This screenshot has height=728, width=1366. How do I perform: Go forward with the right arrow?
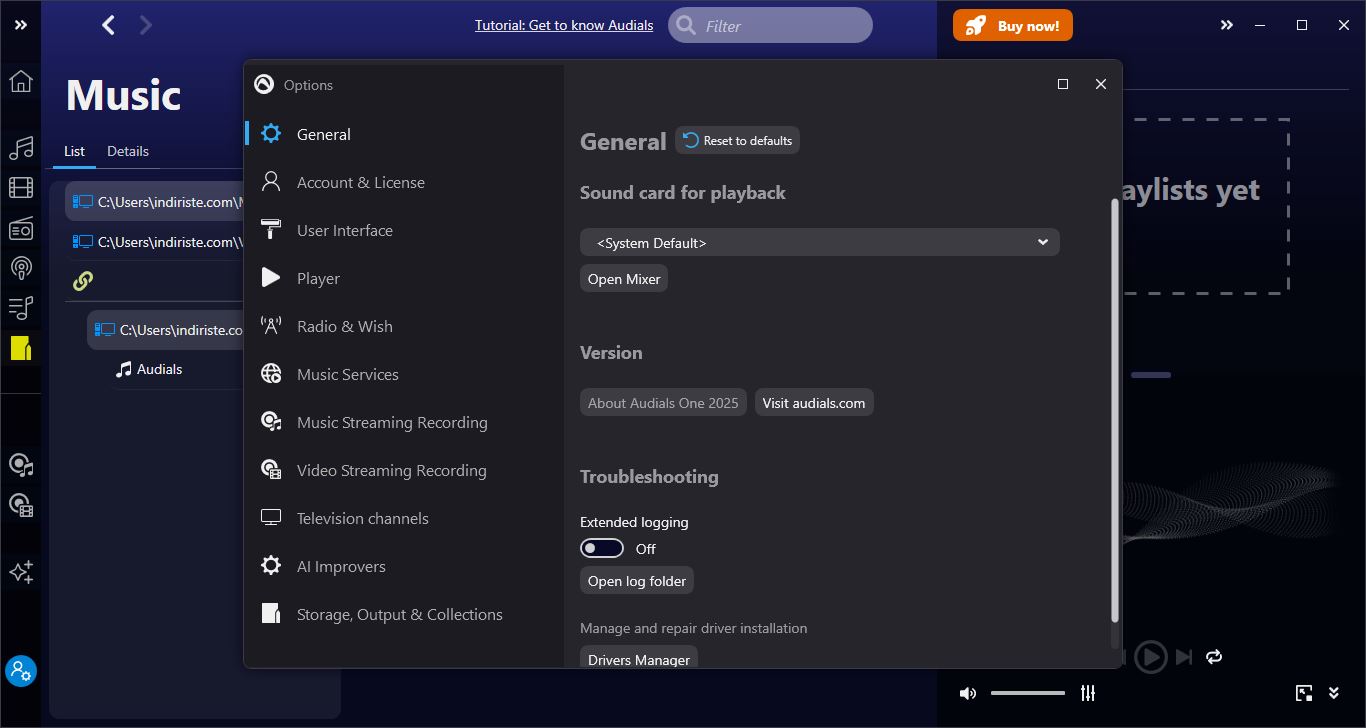click(146, 25)
